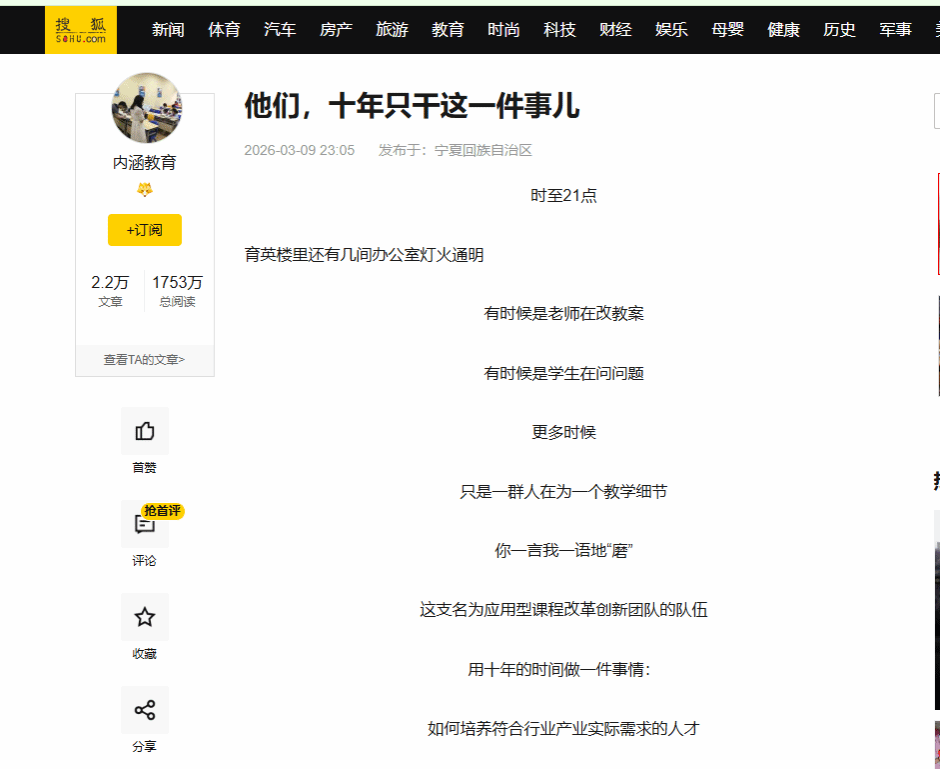940x769 pixels.
Task: Open the 新闻 navigation menu item
Action: click(168, 30)
